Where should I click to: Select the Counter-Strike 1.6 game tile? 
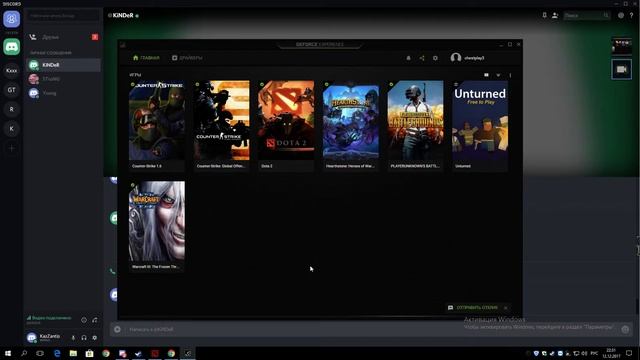[157, 125]
